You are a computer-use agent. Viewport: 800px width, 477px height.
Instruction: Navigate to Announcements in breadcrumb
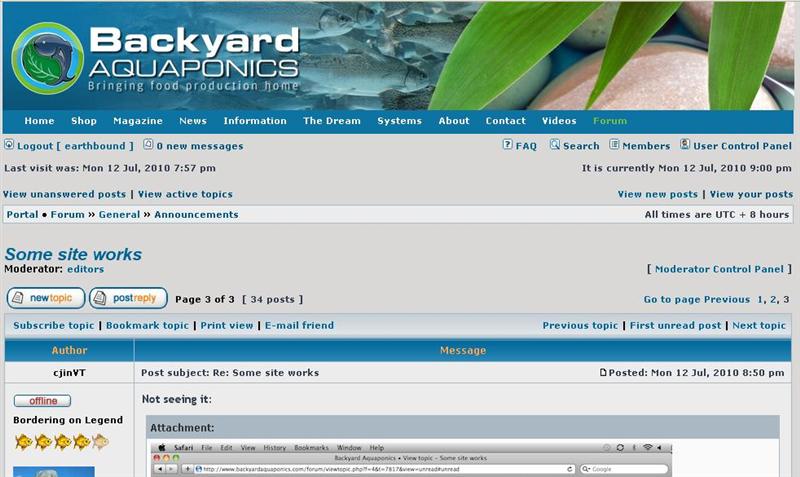(x=196, y=215)
